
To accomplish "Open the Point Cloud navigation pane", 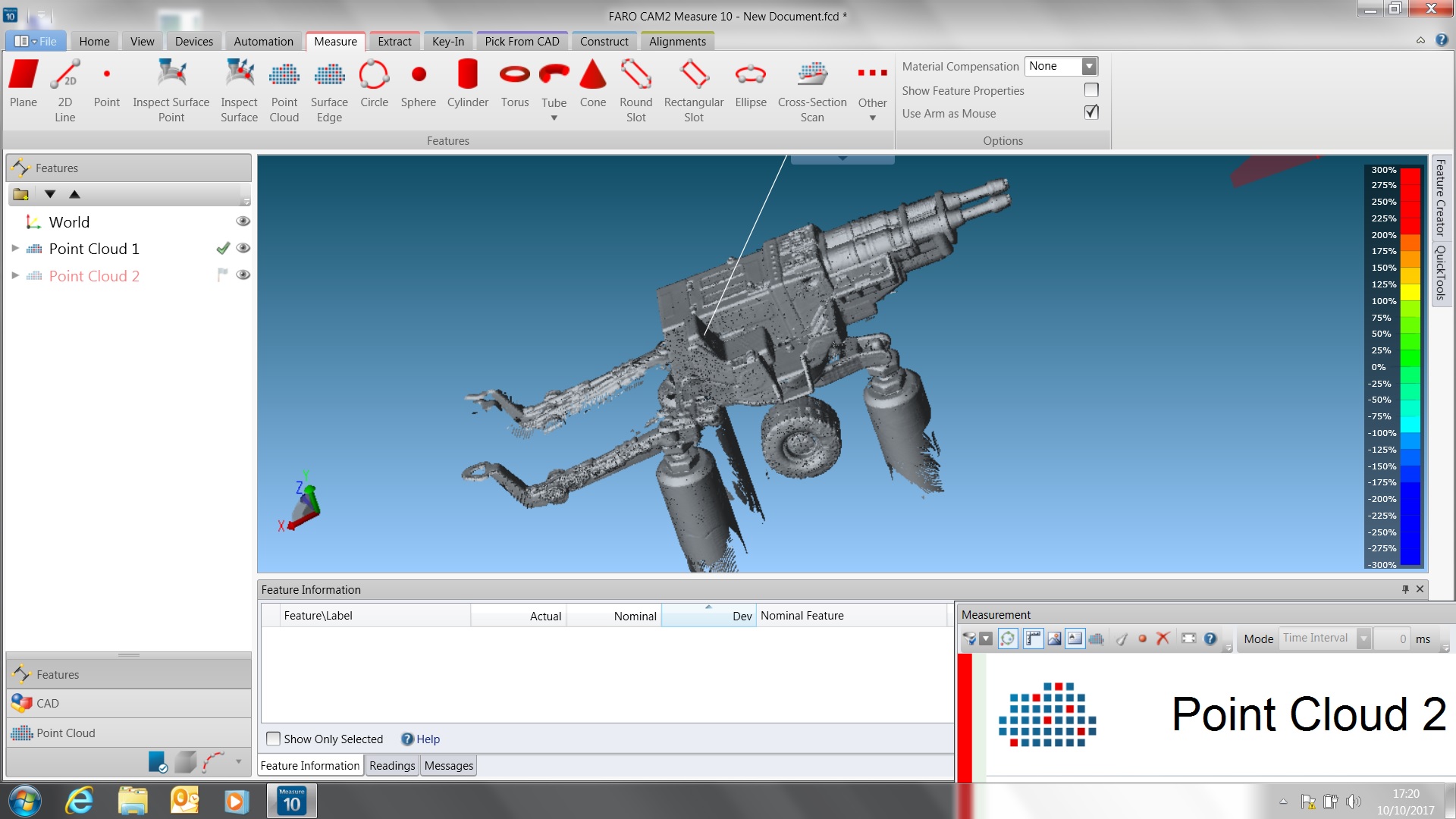I will (129, 733).
